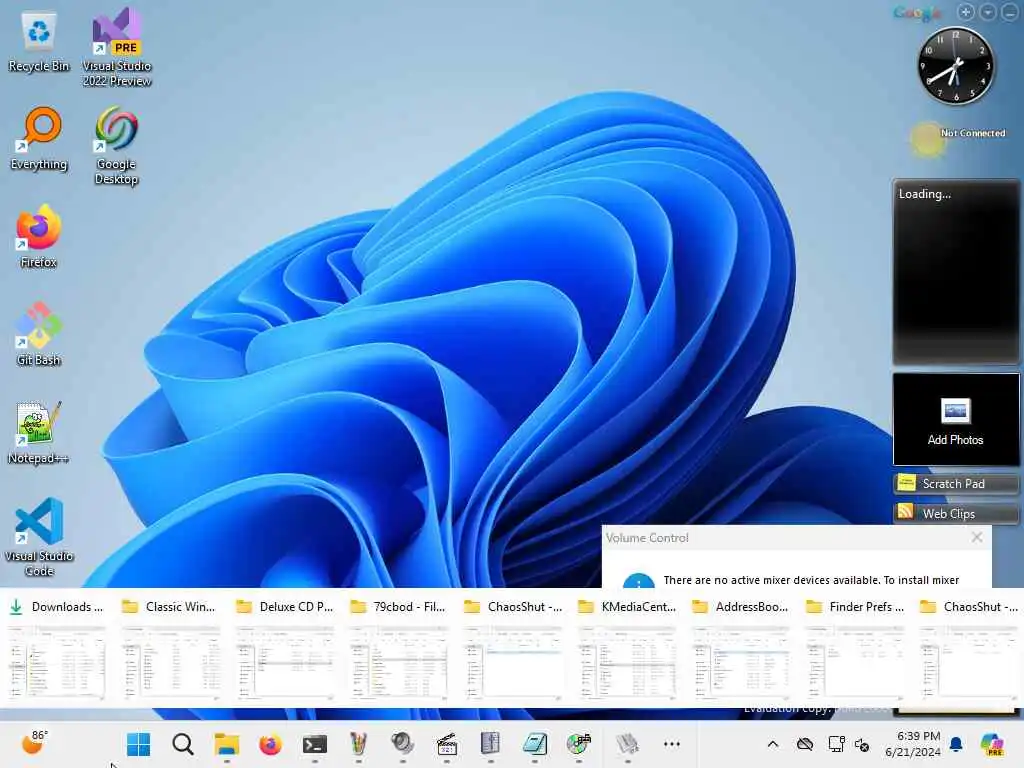Click Add Photos in sidebar gadget
This screenshot has width=1024, height=768.
955,420
